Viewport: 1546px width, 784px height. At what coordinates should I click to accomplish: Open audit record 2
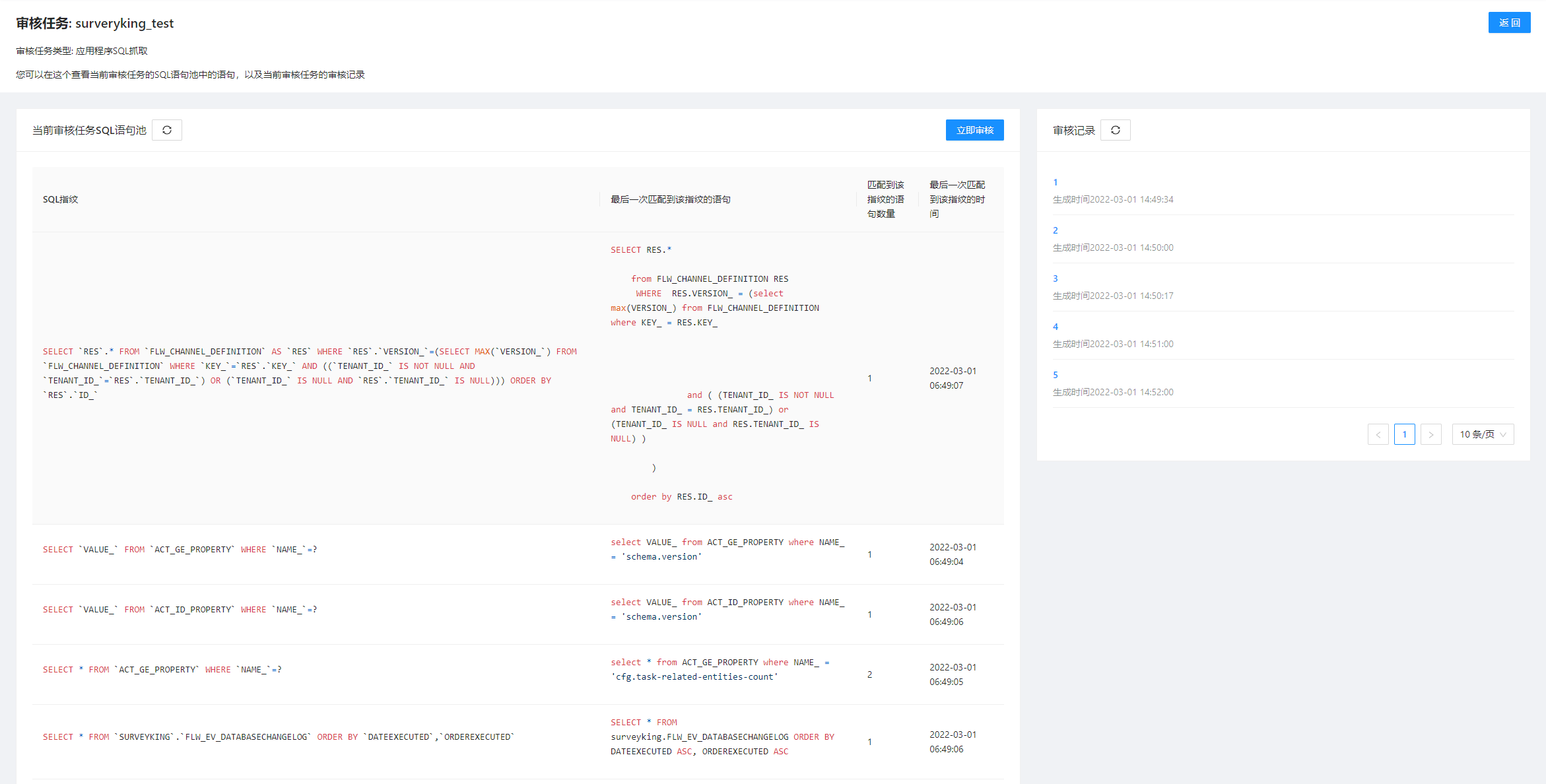pos(1055,230)
